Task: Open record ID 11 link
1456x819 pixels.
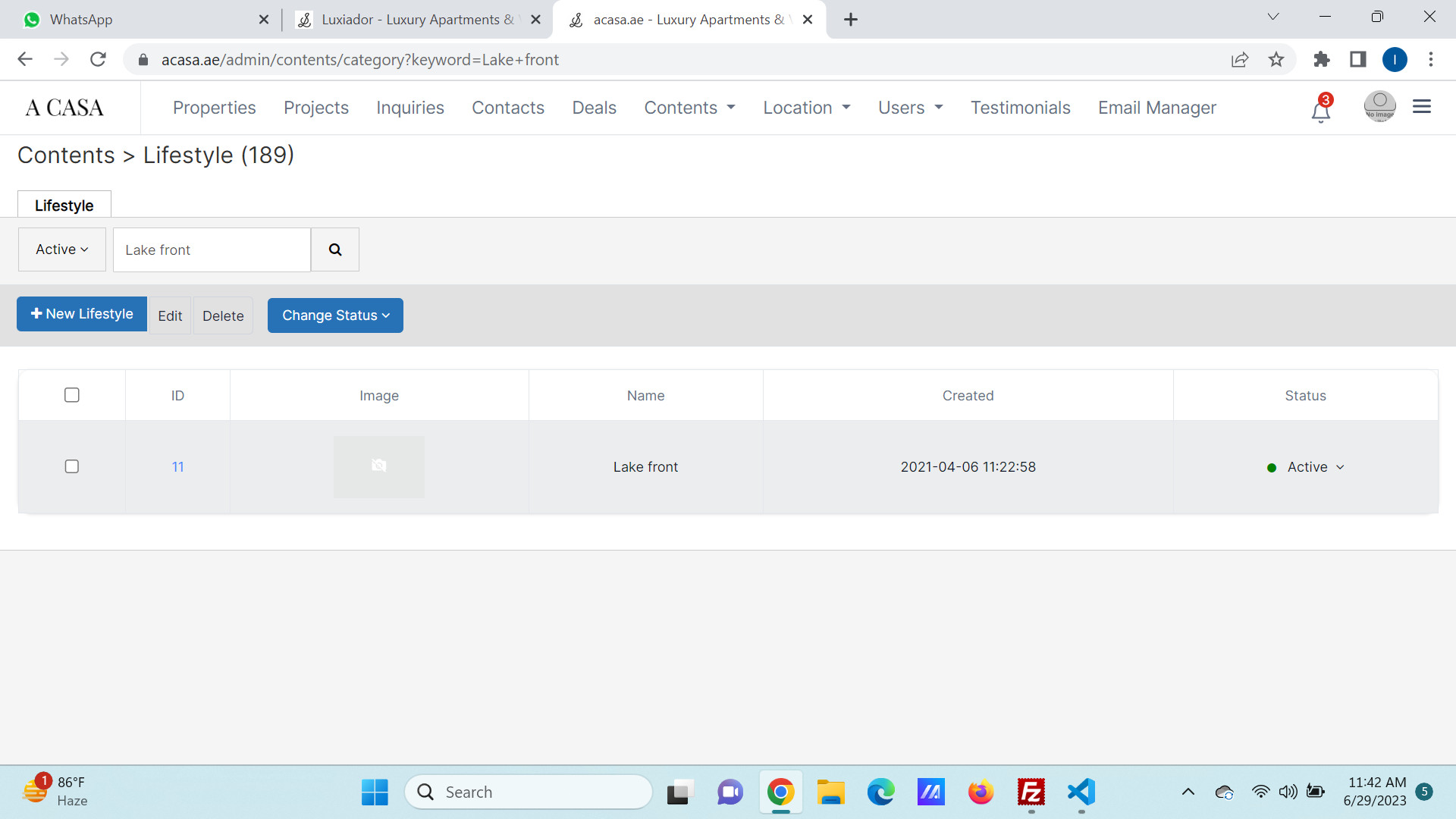Action: click(x=177, y=467)
